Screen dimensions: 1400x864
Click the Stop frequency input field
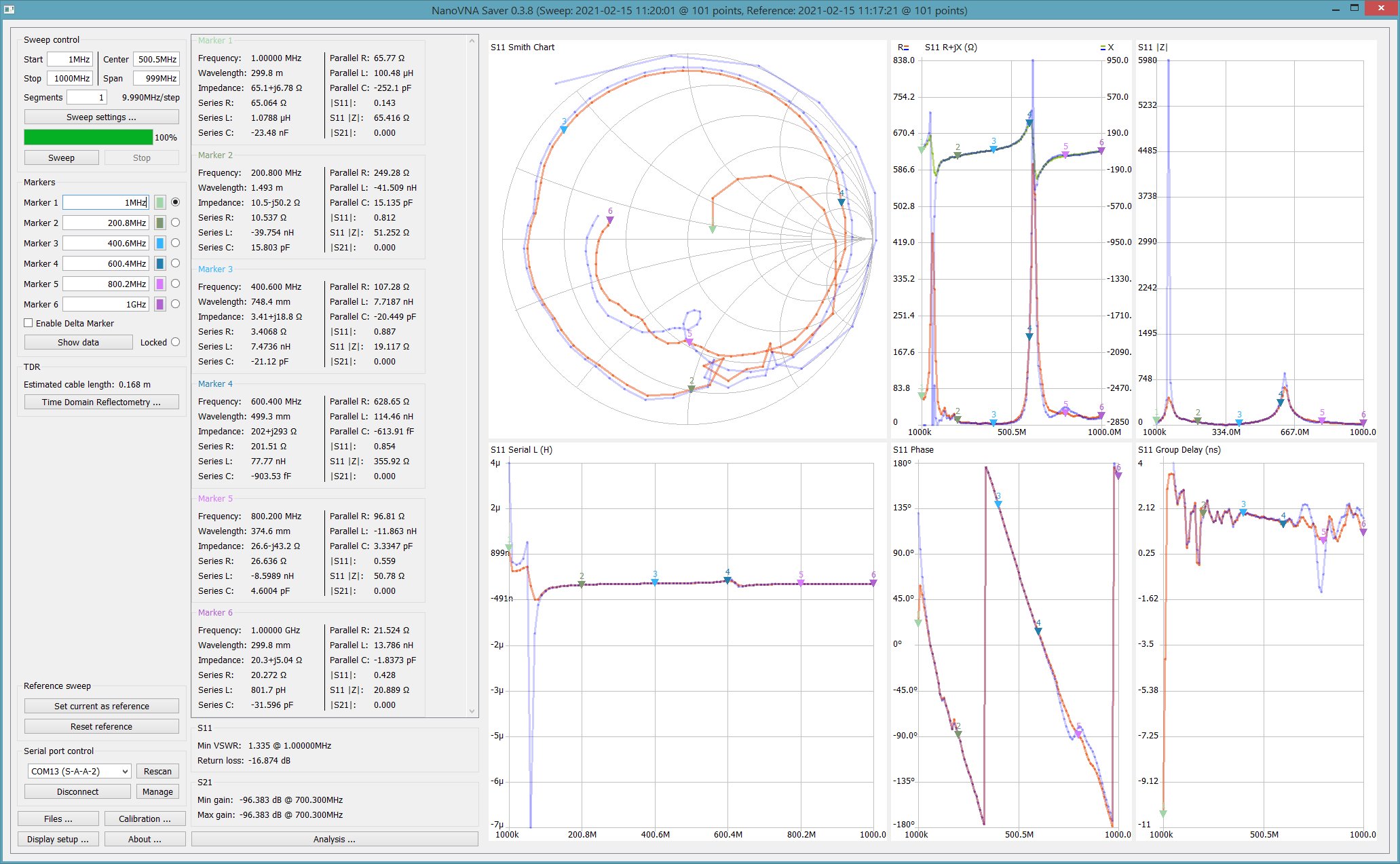point(70,78)
